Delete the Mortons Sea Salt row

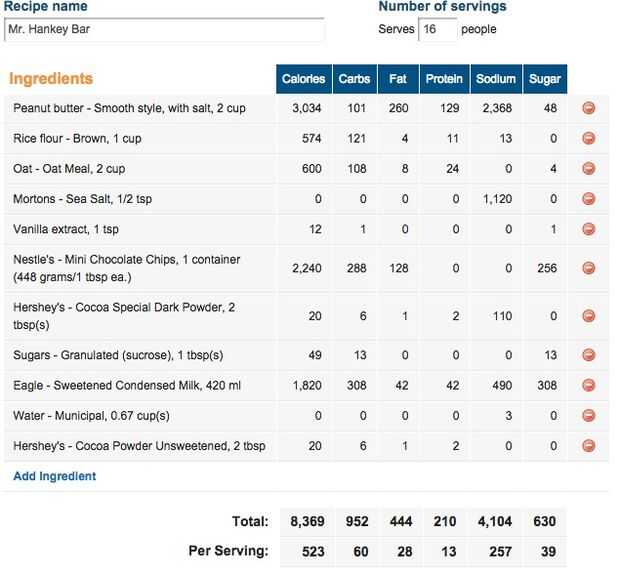tap(588, 199)
